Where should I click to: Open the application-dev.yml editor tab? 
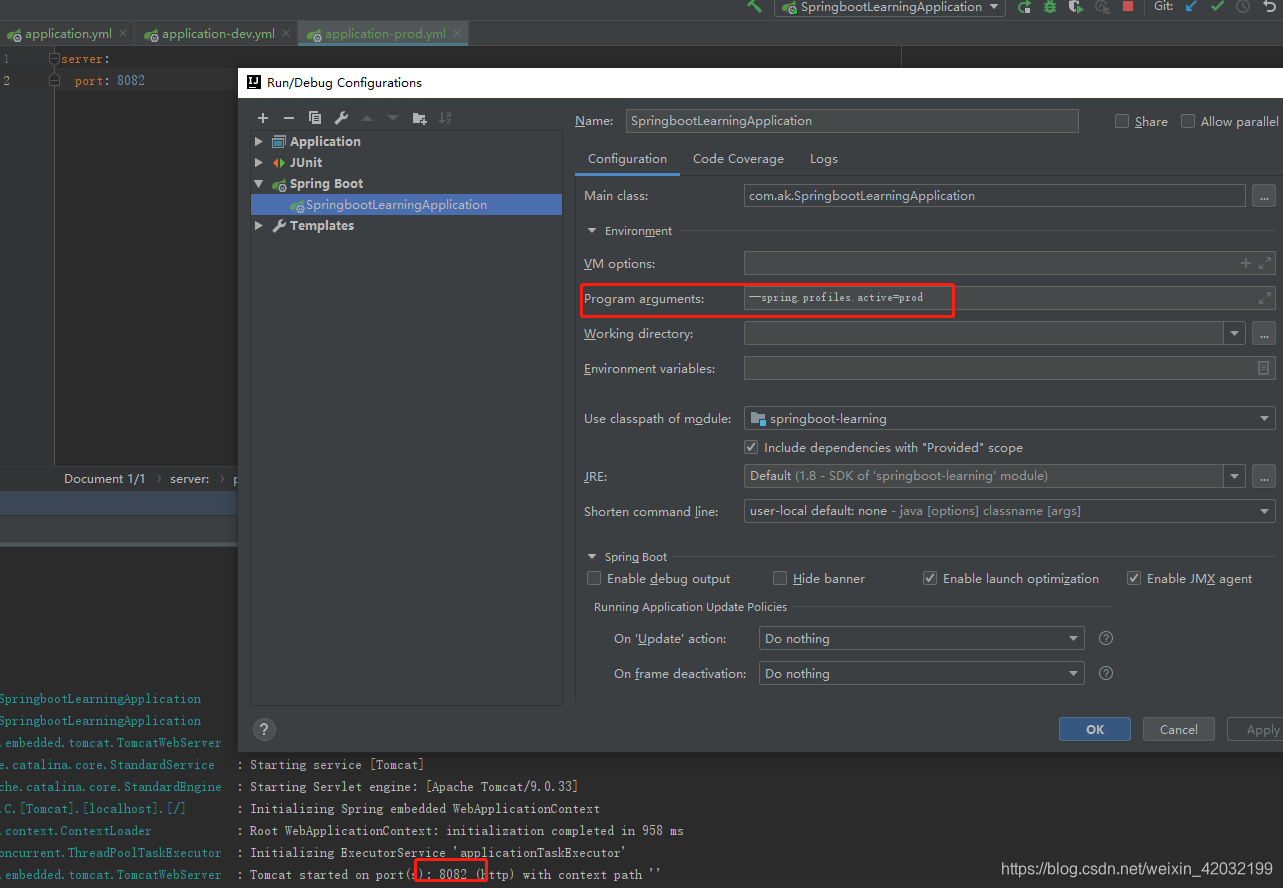(x=218, y=34)
